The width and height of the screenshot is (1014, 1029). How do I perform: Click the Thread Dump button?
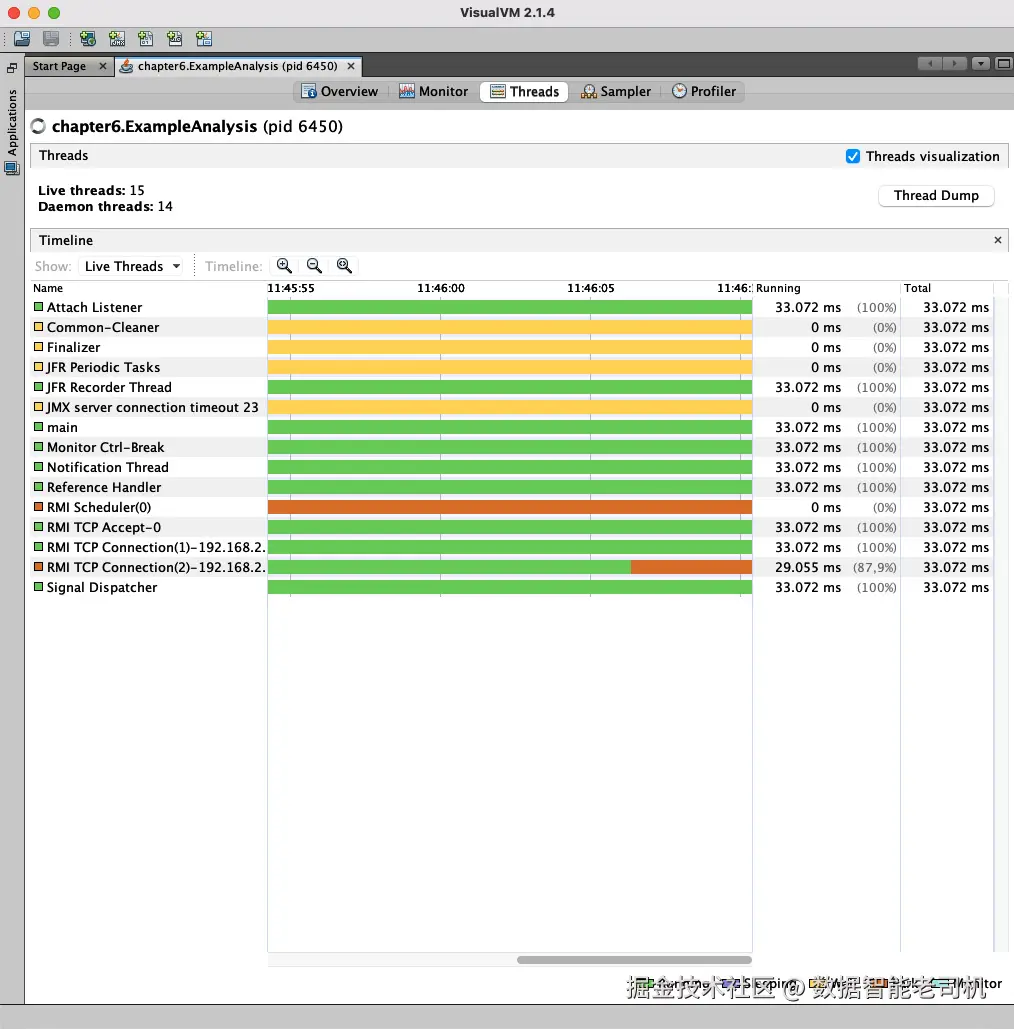coord(936,196)
